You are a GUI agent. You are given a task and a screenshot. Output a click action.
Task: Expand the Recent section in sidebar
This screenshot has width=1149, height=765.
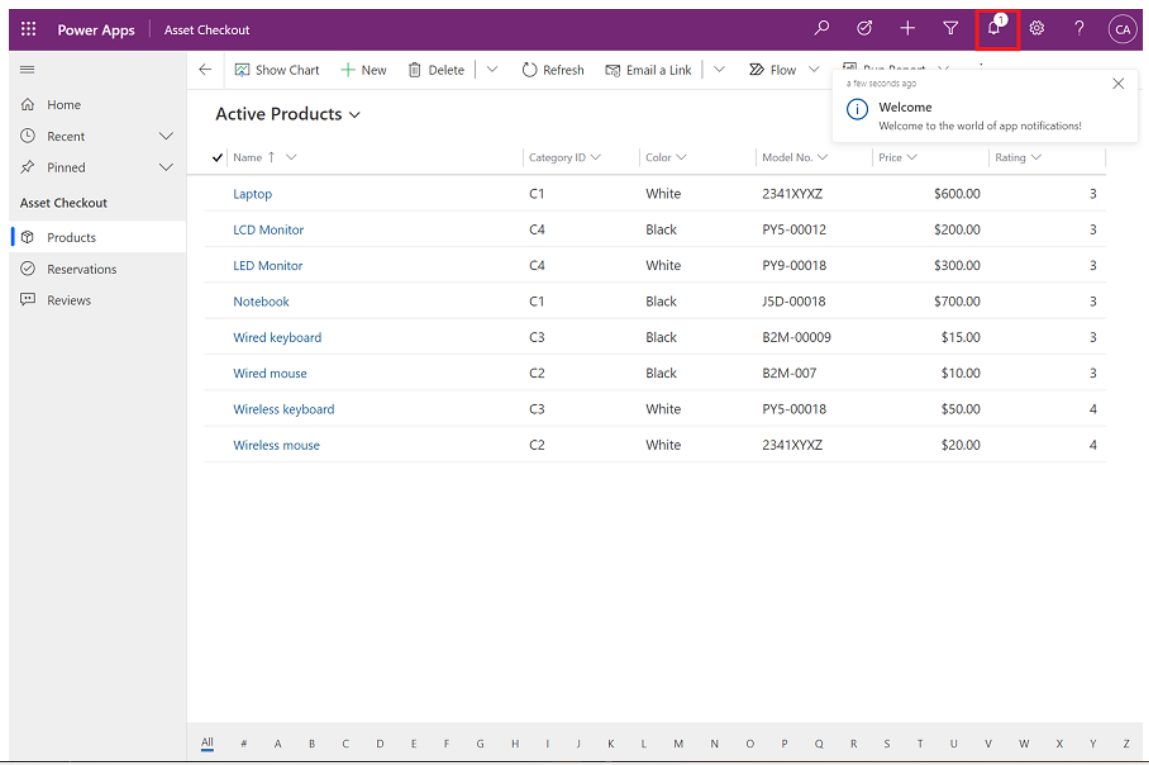[166, 136]
